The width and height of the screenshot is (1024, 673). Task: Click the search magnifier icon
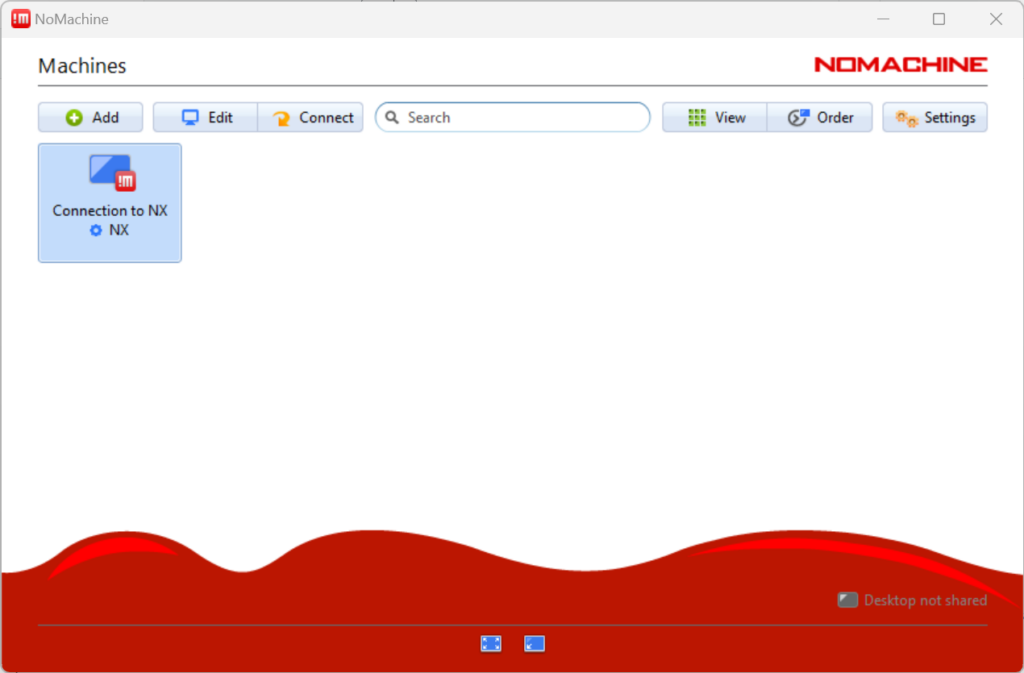(x=392, y=117)
